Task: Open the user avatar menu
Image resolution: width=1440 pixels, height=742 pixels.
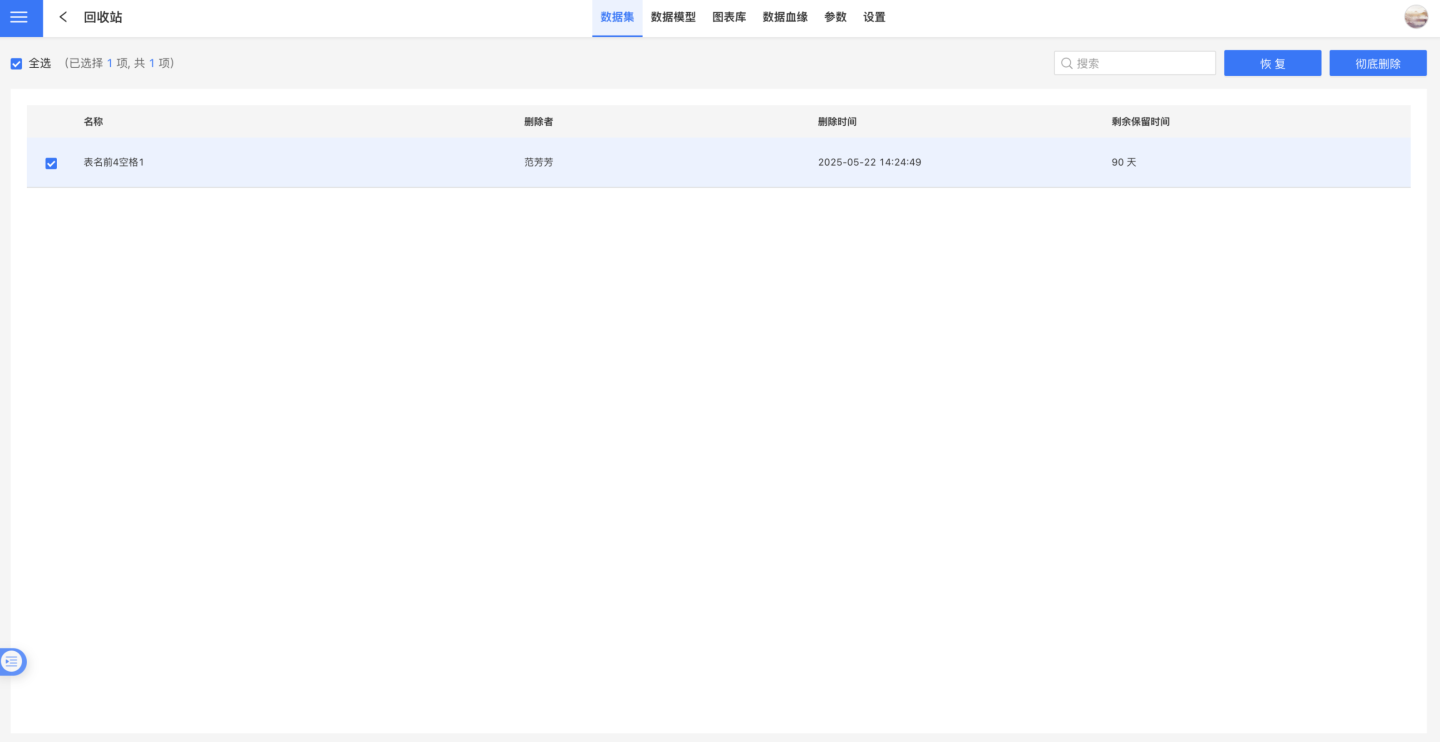Action: [x=1415, y=17]
